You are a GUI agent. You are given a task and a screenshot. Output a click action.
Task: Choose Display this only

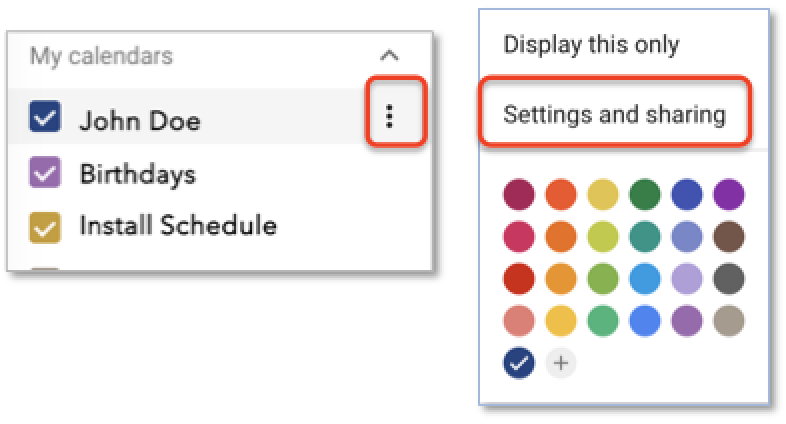(x=592, y=45)
